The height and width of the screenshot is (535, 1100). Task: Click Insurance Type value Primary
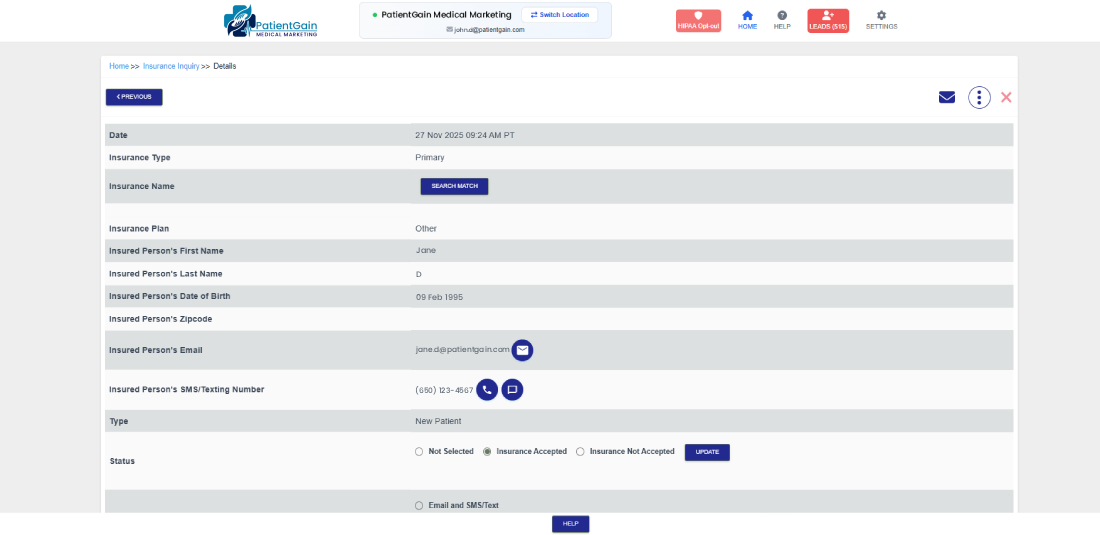[x=429, y=158]
